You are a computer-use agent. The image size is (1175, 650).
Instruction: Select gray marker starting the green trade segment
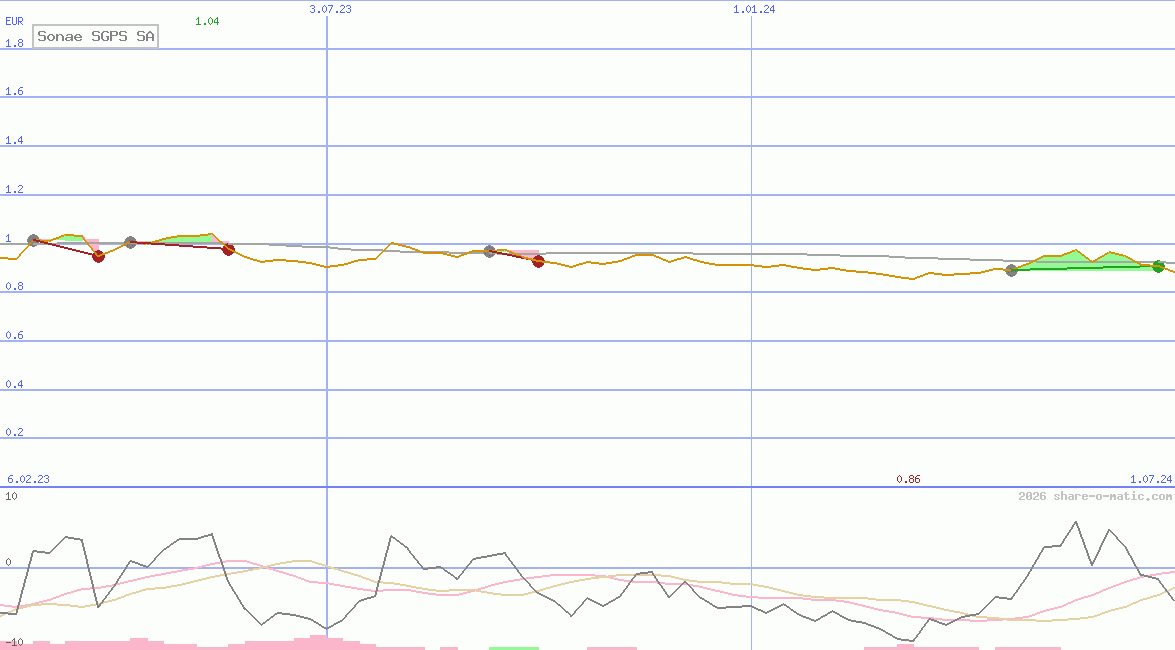(x=1011, y=270)
